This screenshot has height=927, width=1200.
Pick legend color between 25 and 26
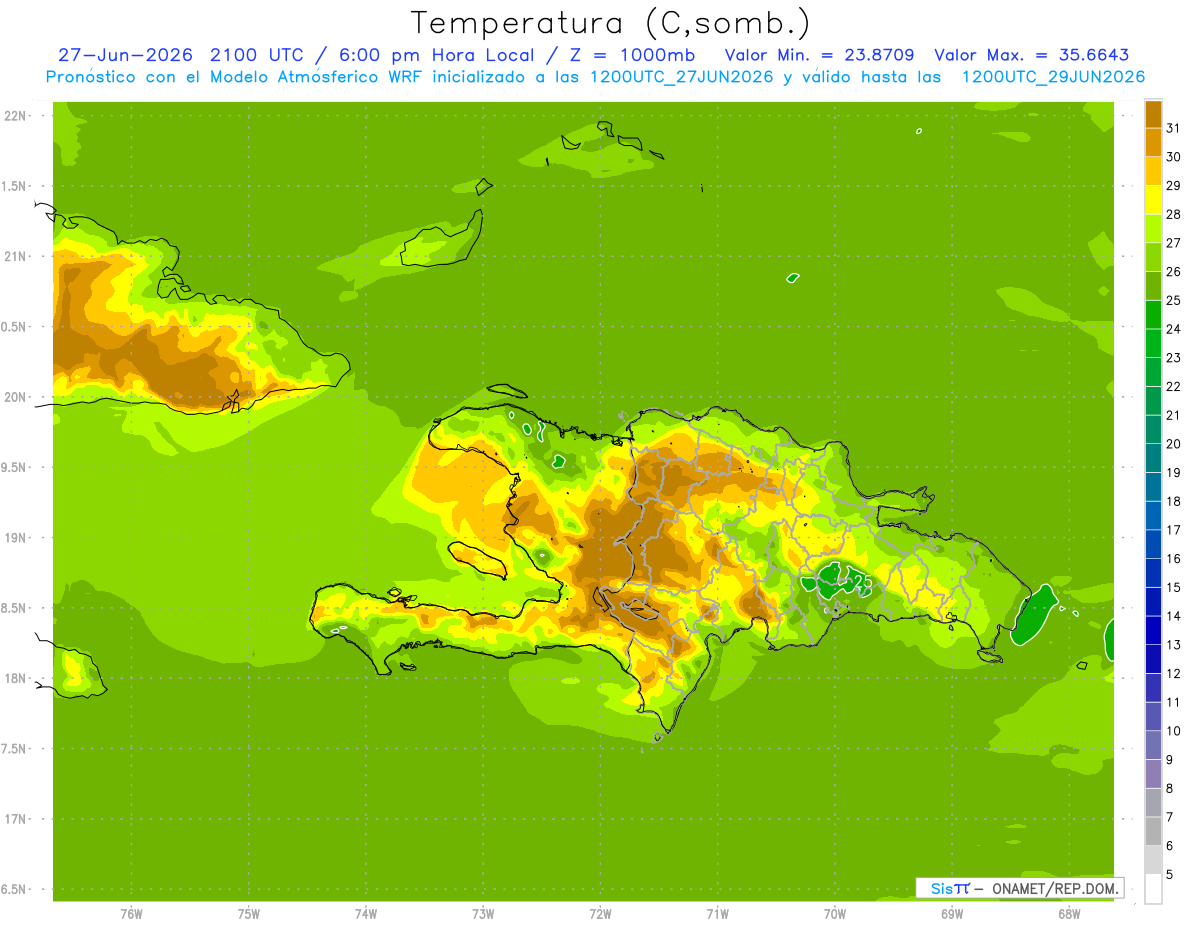pyautogui.click(x=1153, y=286)
